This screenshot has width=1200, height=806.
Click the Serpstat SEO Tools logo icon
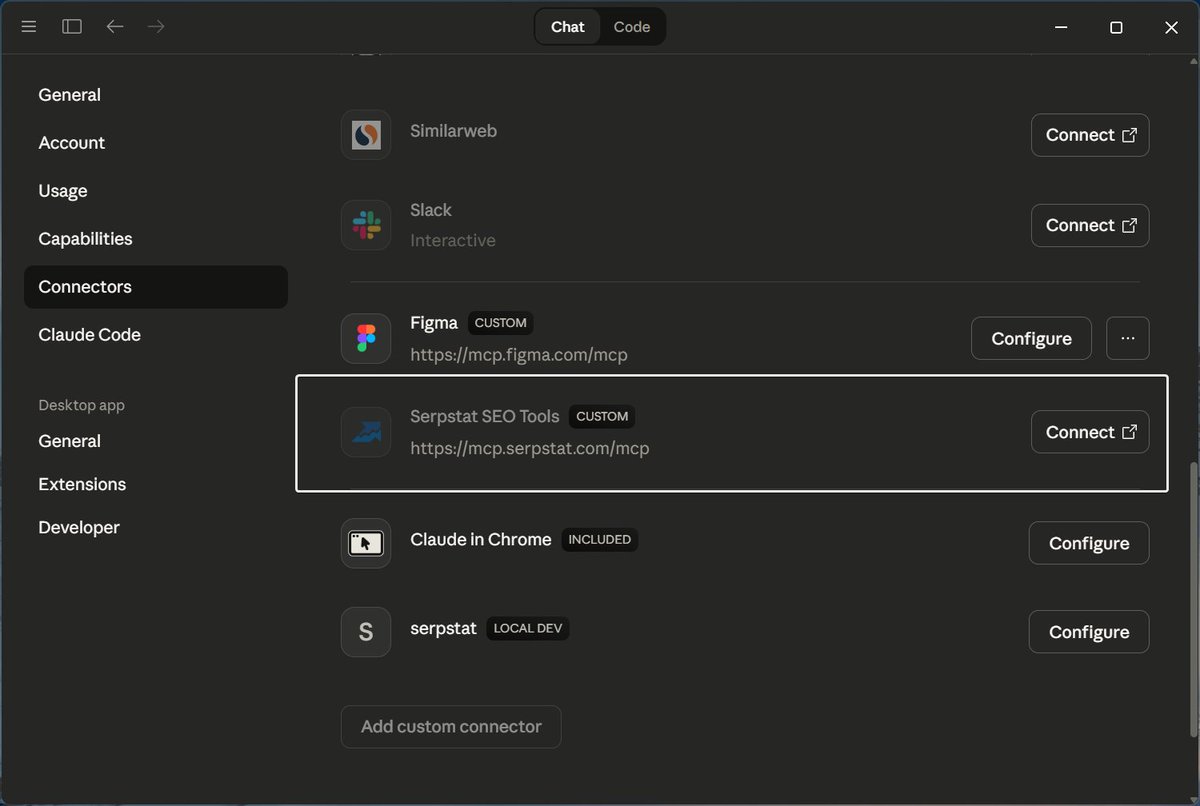coord(366,432)
